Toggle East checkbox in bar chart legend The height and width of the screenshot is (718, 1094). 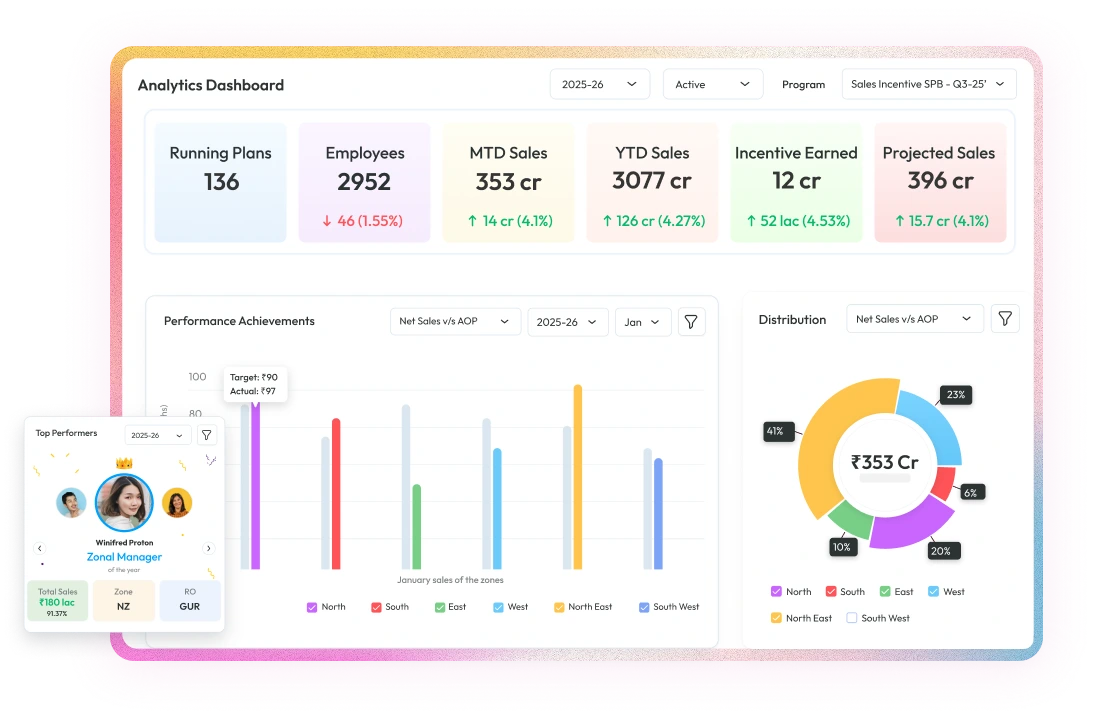point(440,607)
